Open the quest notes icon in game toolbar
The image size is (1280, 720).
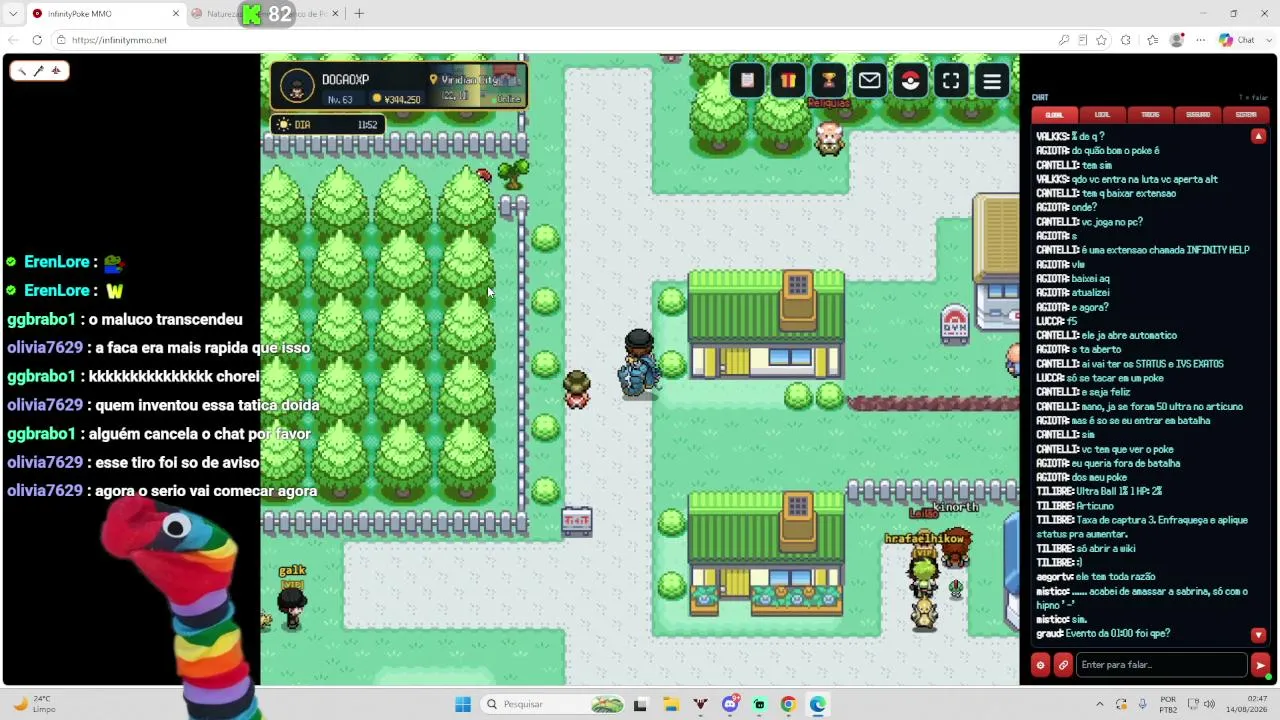747,81
